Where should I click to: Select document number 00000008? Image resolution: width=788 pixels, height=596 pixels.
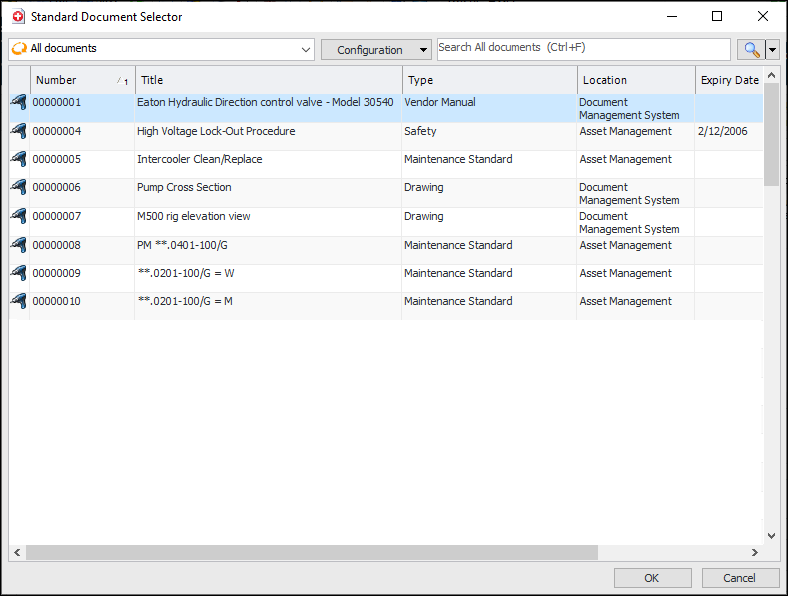tap(57, 245)
